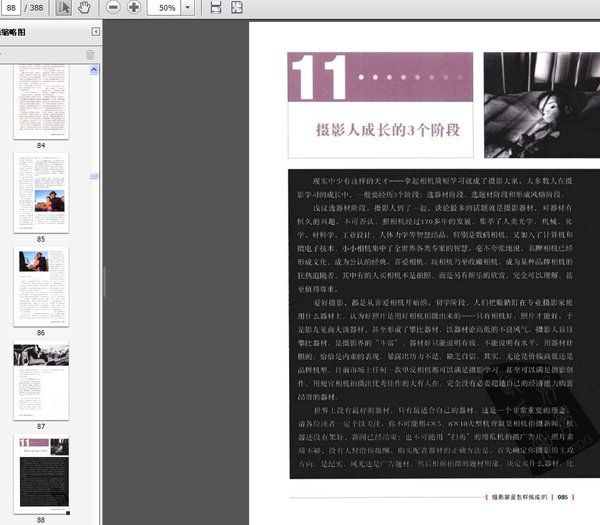Click the thumbnail panel scroll-up arrow
This screenshot has height=525, width=600.
pyautogui.click(x=94, y=70)
